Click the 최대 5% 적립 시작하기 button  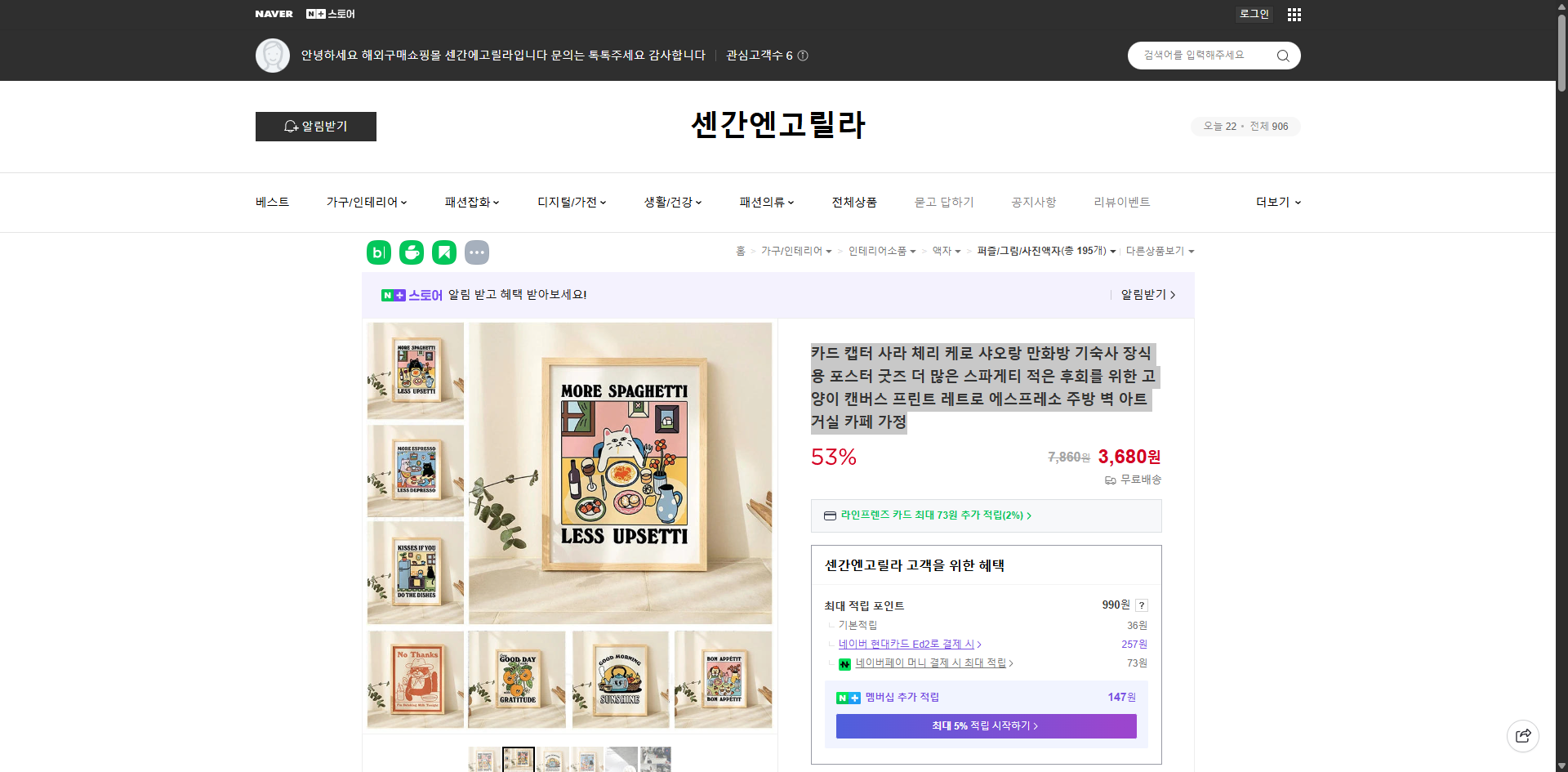click(x=986, y=725)
